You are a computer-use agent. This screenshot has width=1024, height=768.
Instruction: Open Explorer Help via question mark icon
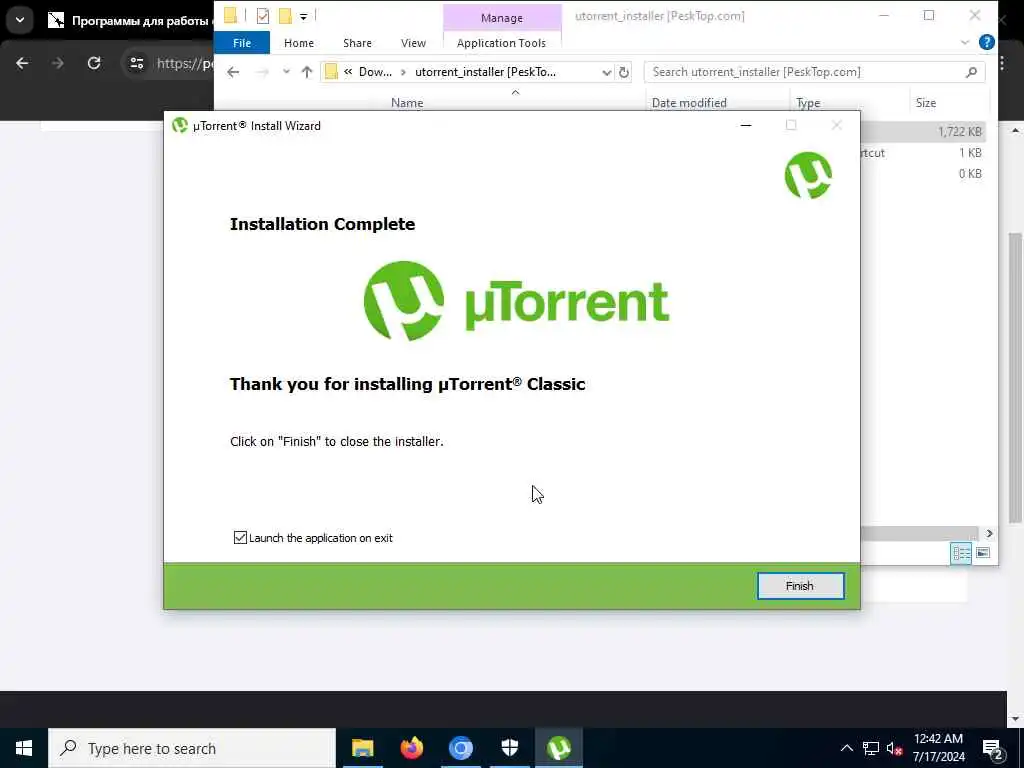pos(987,42)
